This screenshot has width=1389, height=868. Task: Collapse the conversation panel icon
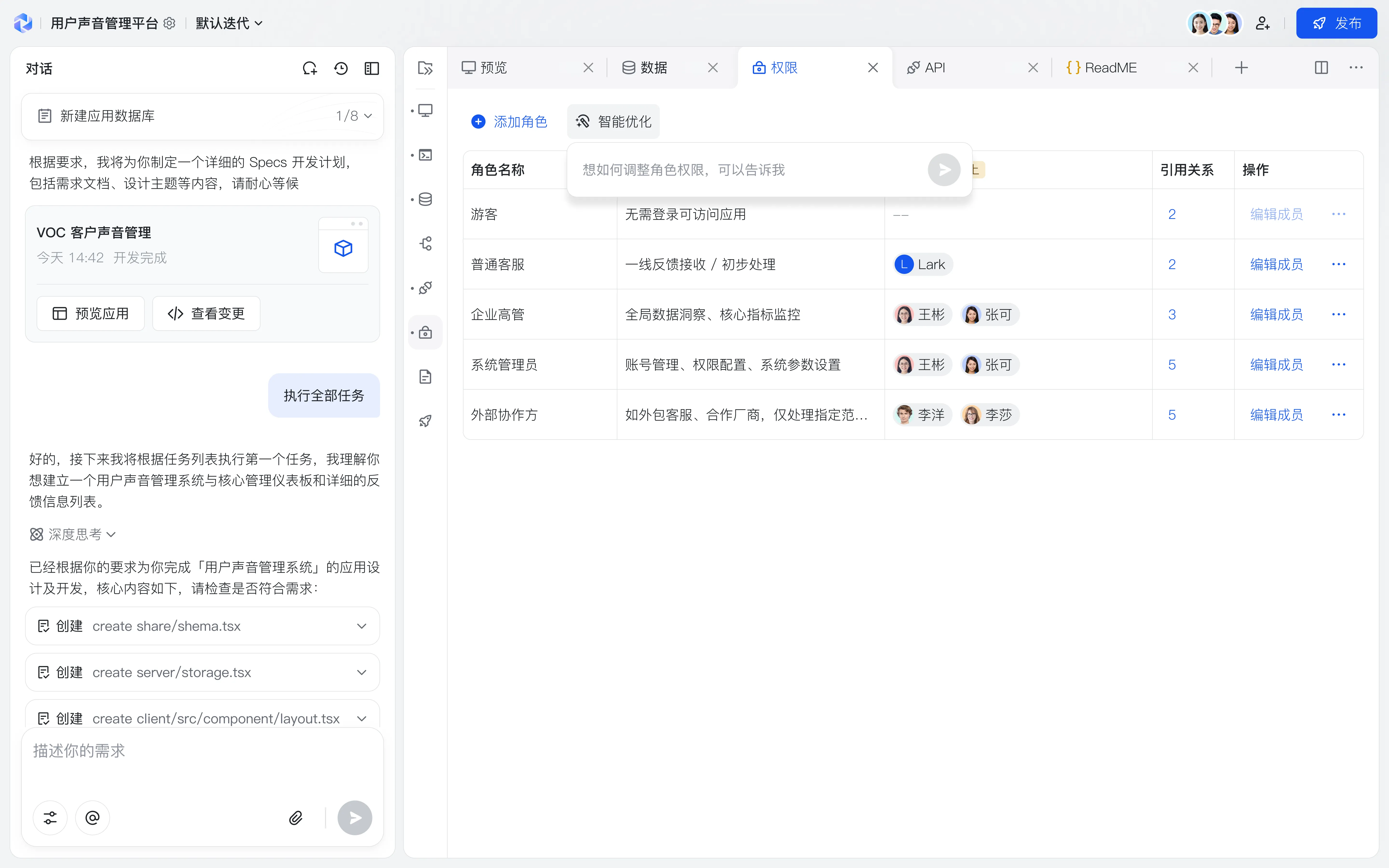[372, 68]
